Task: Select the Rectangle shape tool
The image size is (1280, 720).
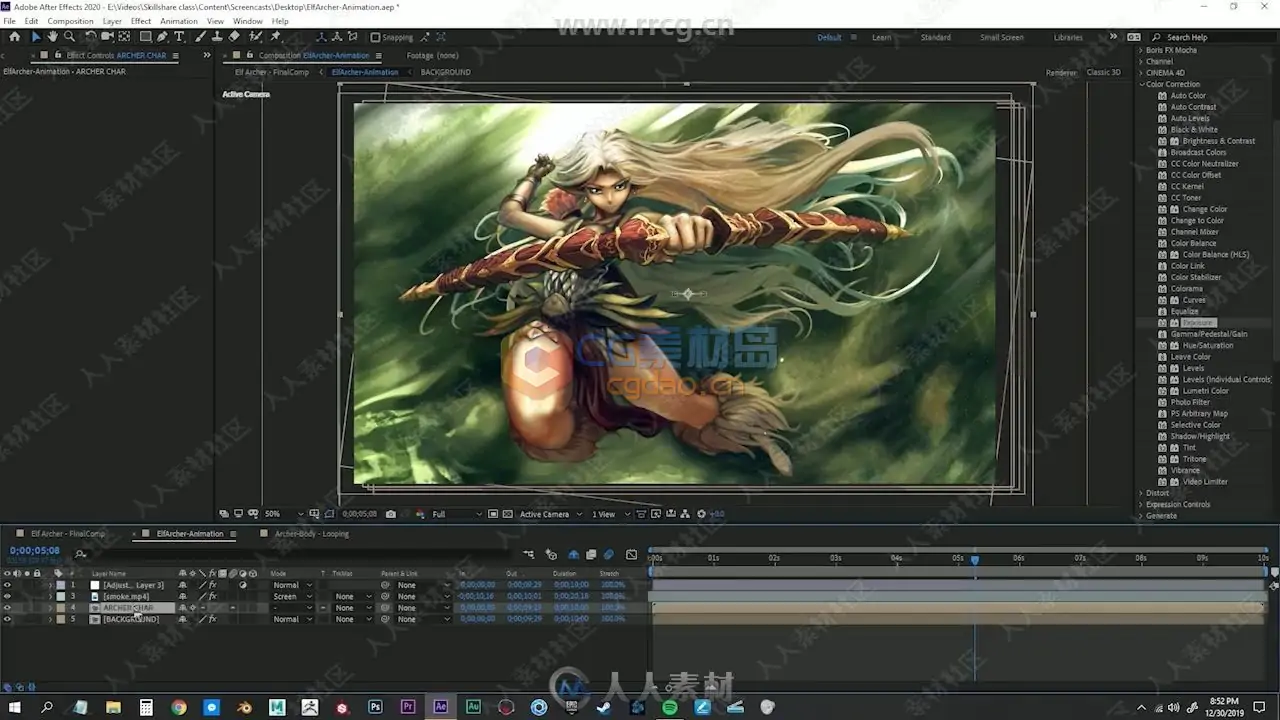Action: click(x=145, y=37)
